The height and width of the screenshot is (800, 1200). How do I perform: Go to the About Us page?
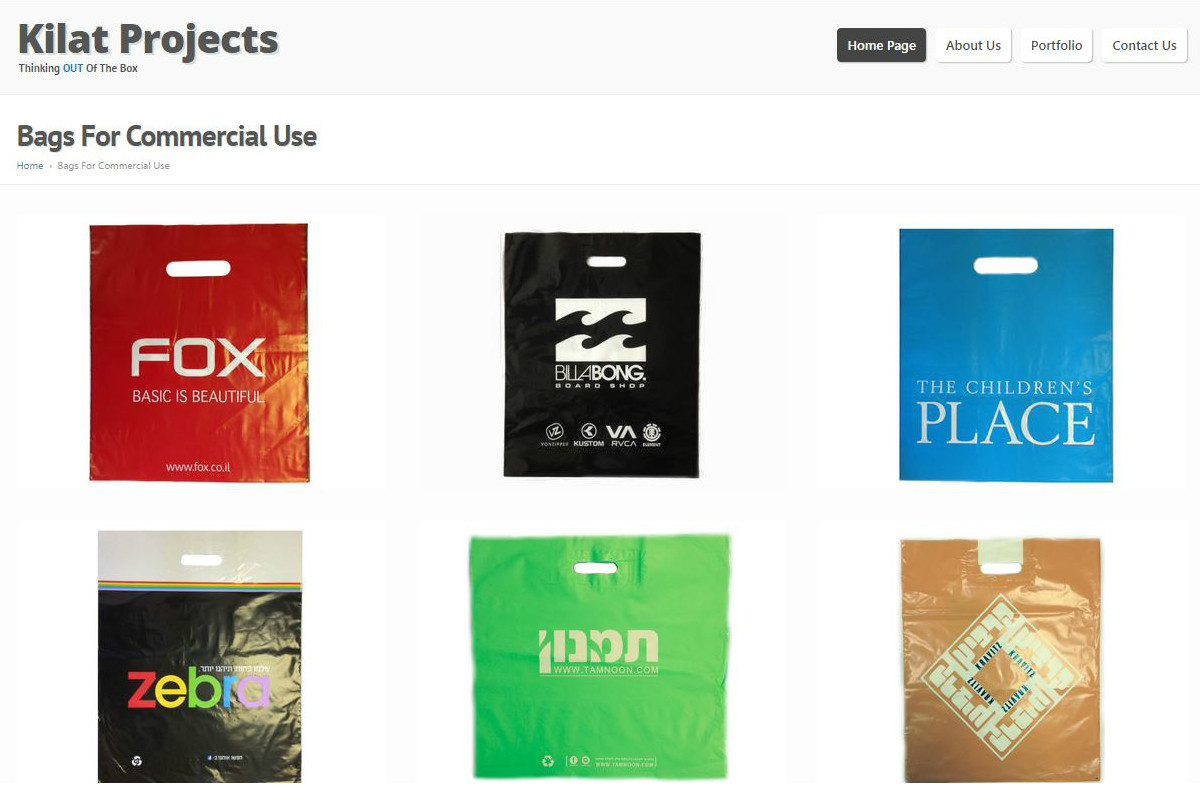pyautogui.click(x=973, y=45)
